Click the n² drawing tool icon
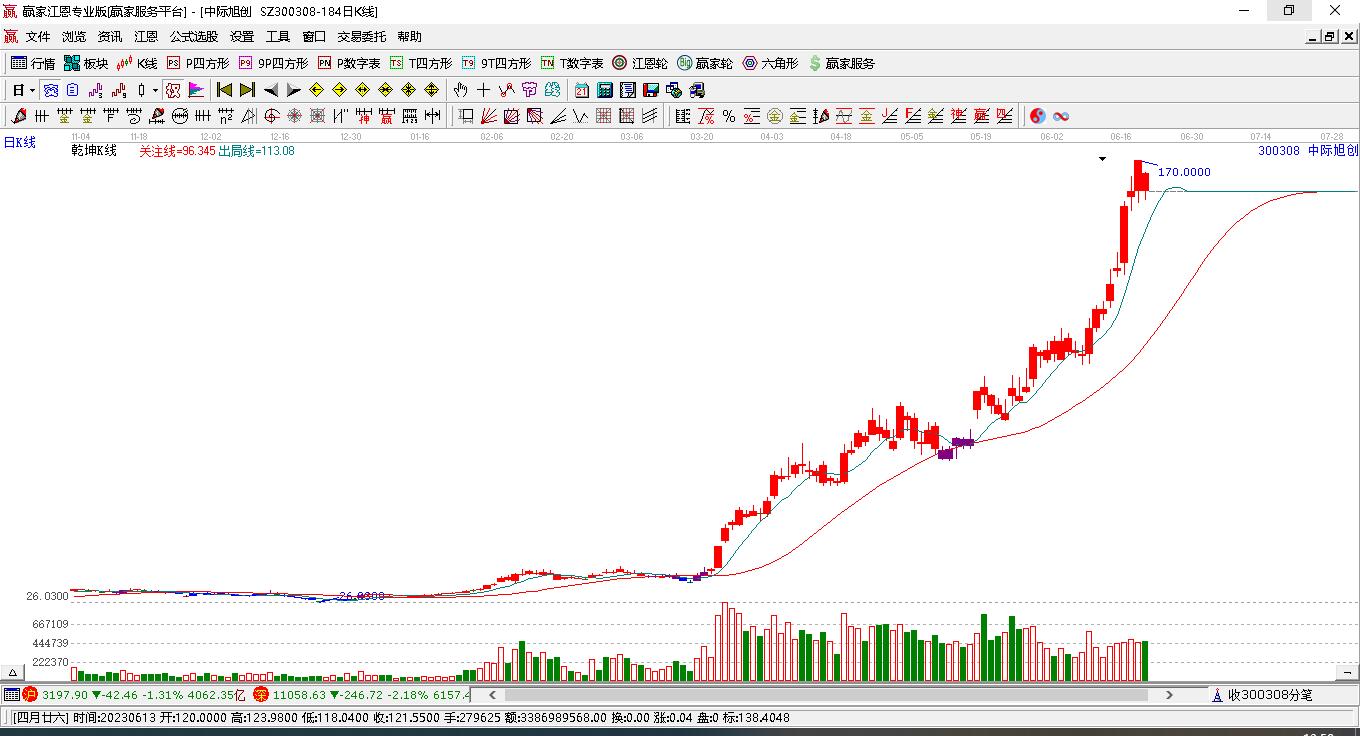This screenshot has width=1360, height=736. point(226,116)
